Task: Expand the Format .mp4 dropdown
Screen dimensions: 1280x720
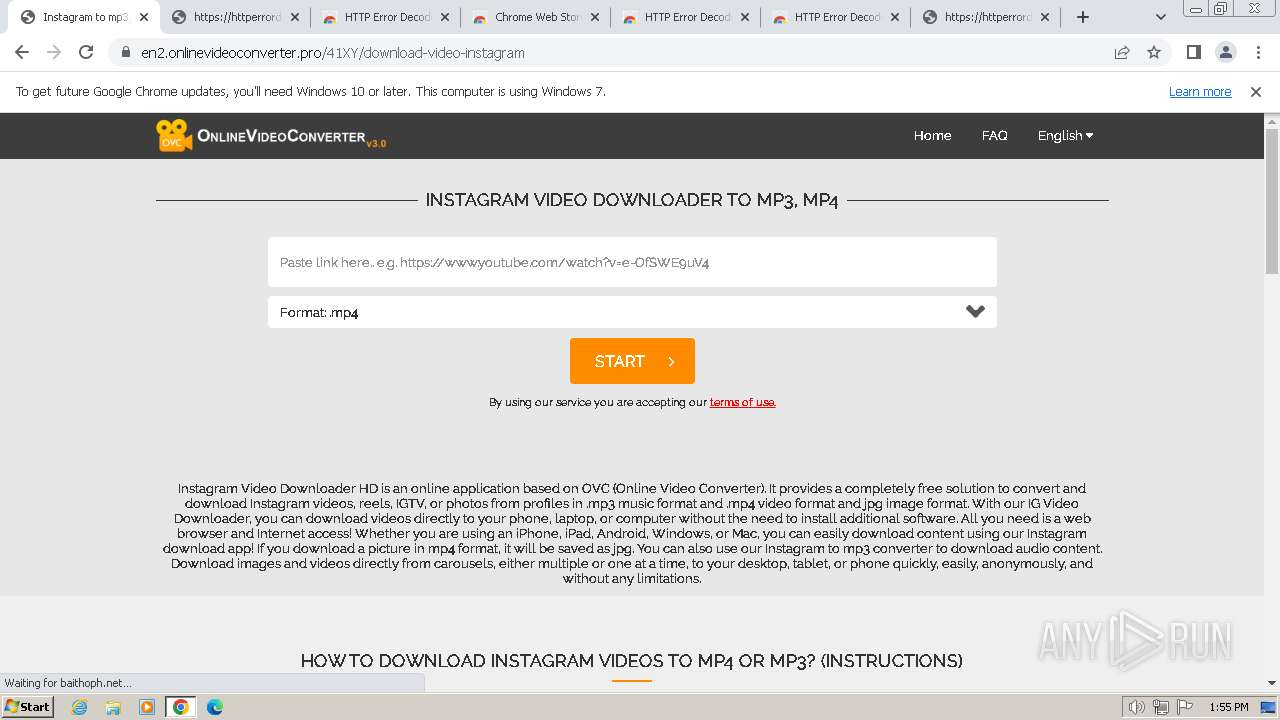Action: click(x=632, y=312)
